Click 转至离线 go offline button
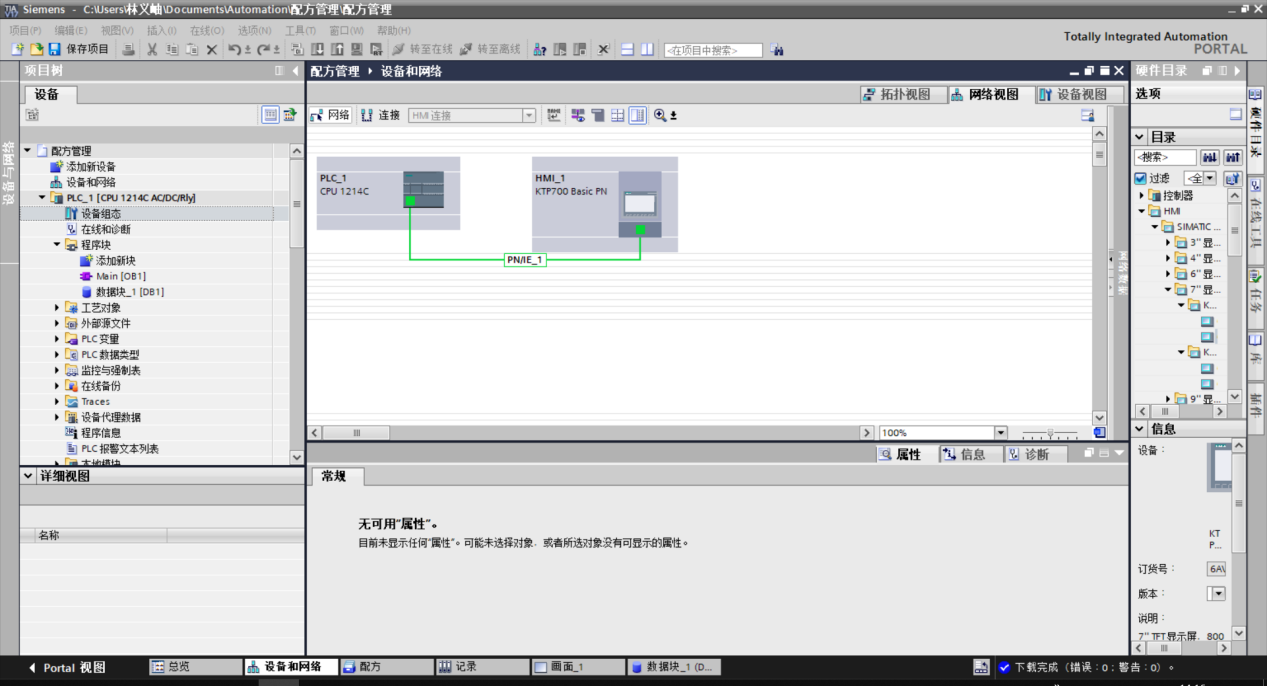The width and height of the screenshot is (1267, 686). (x=490, y=49)
